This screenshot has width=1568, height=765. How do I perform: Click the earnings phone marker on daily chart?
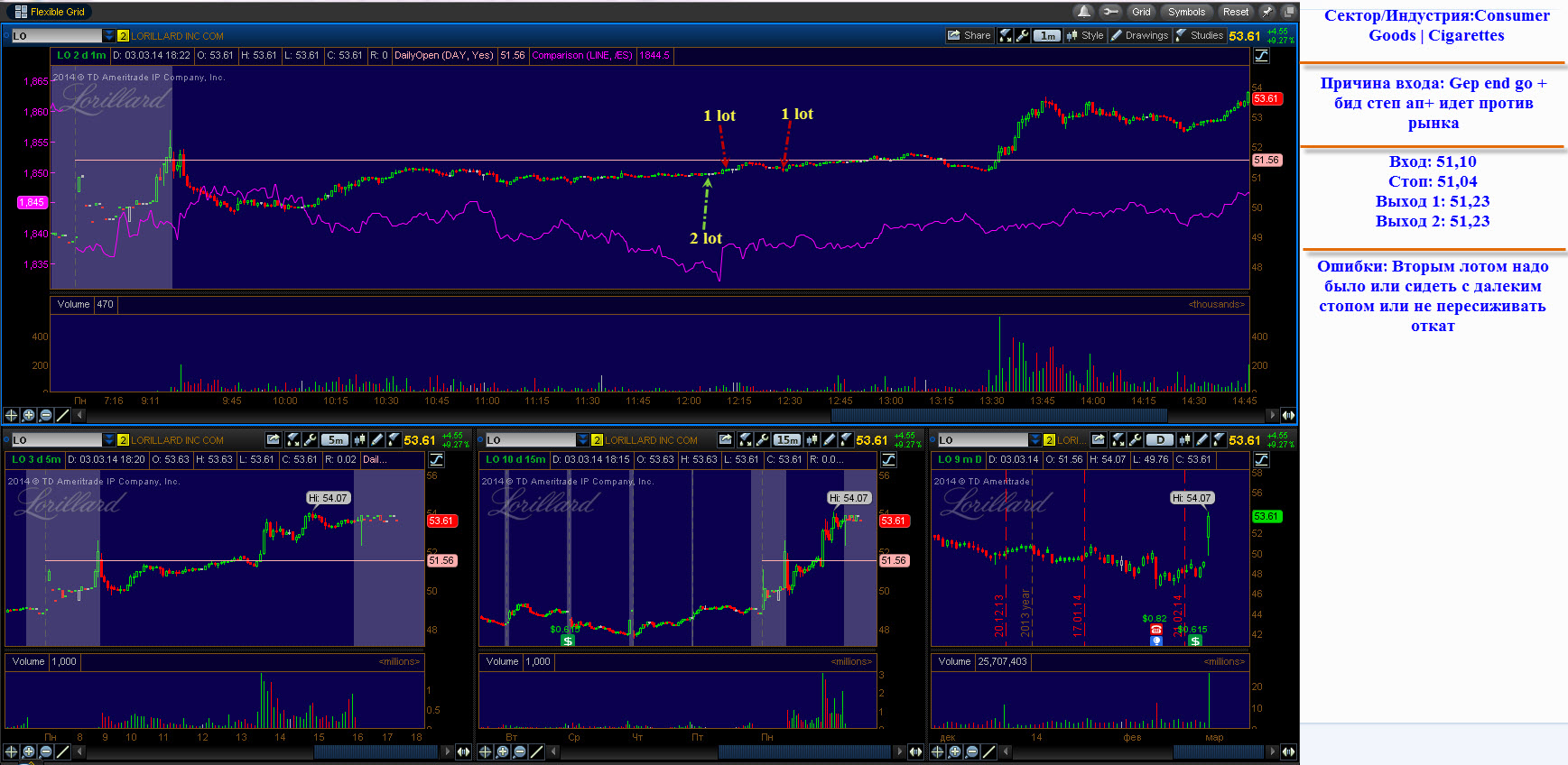click(1156, 630)
